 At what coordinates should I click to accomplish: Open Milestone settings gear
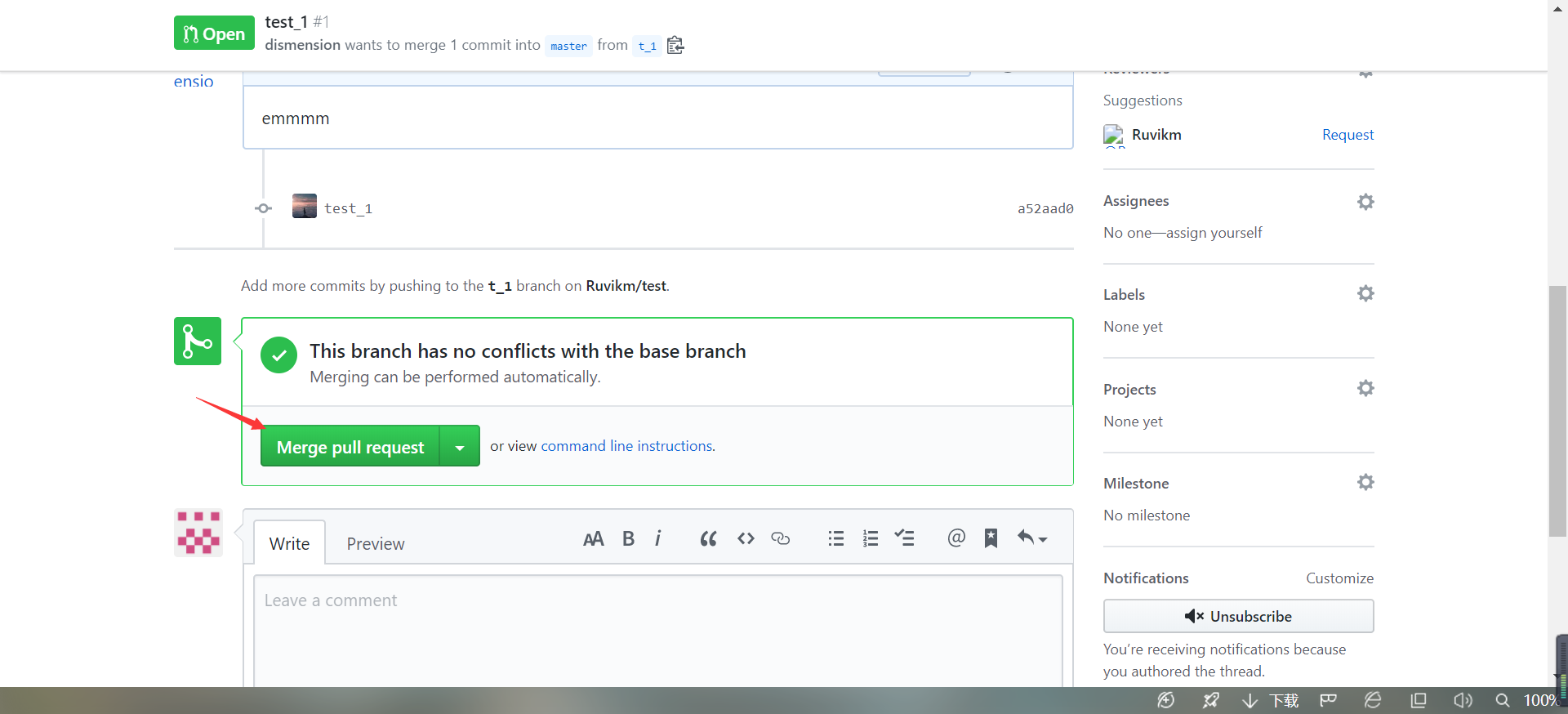[1365, 482]
